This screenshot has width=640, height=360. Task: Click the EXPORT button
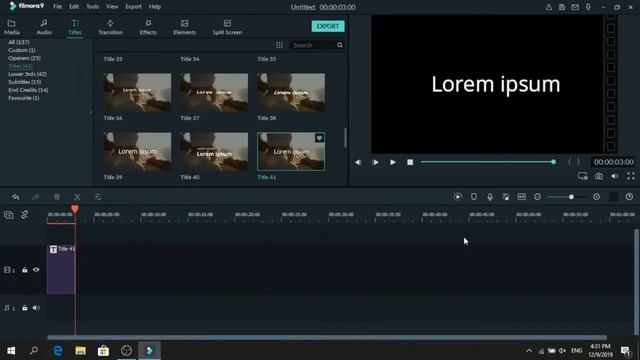point(328,26)
